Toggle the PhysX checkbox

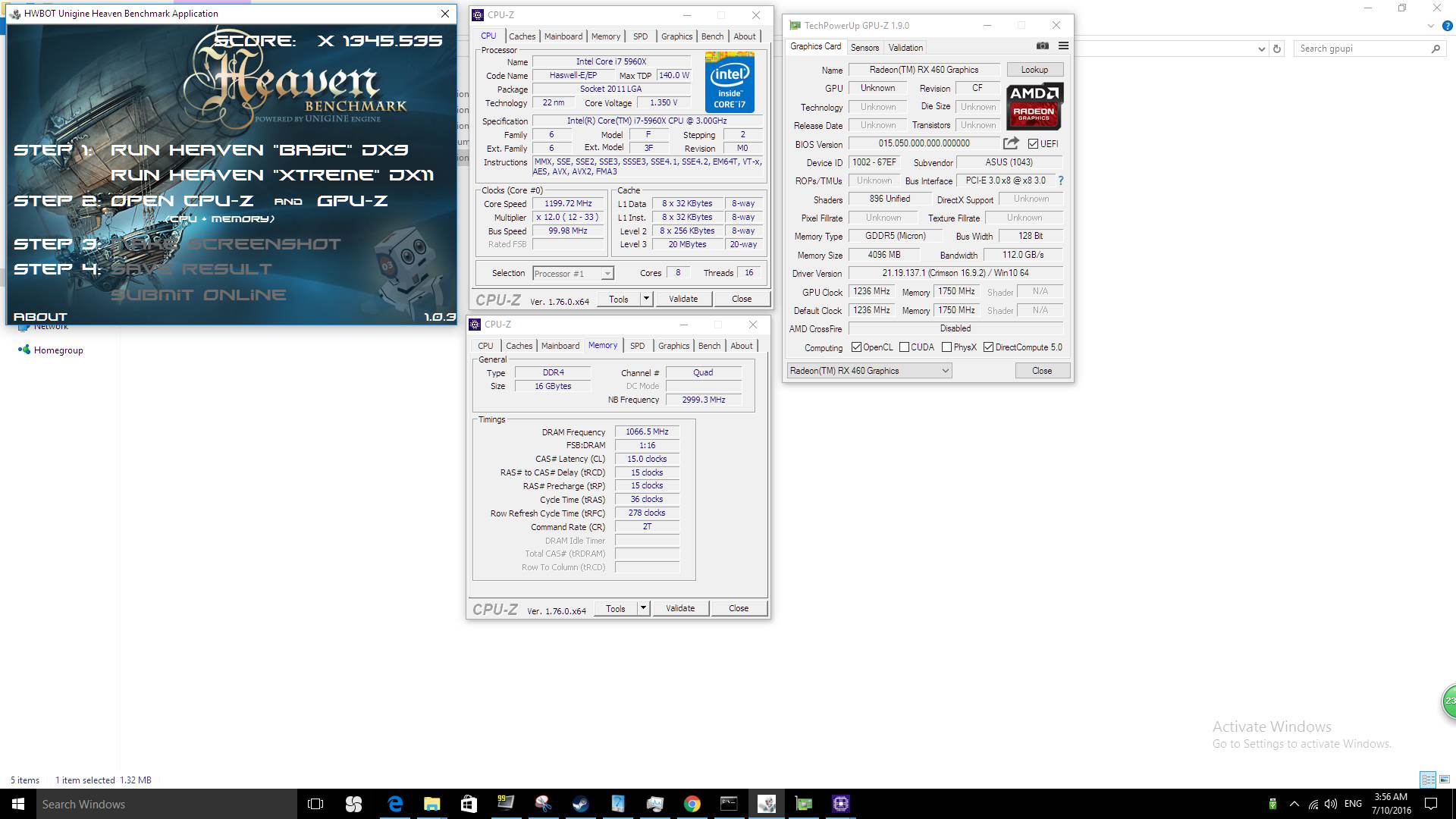click(x=946, y=347)
